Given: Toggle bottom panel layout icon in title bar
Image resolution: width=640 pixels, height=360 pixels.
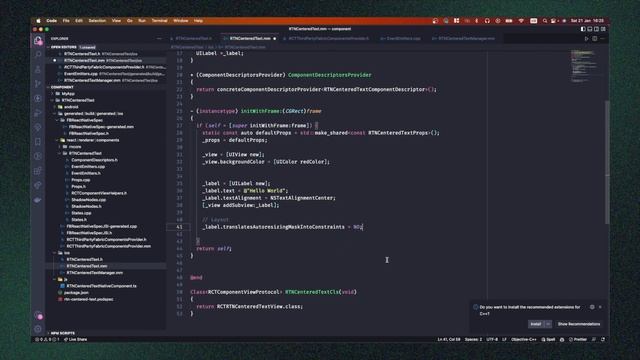Looking at the screenshot, I should click(x=590, y=29).
